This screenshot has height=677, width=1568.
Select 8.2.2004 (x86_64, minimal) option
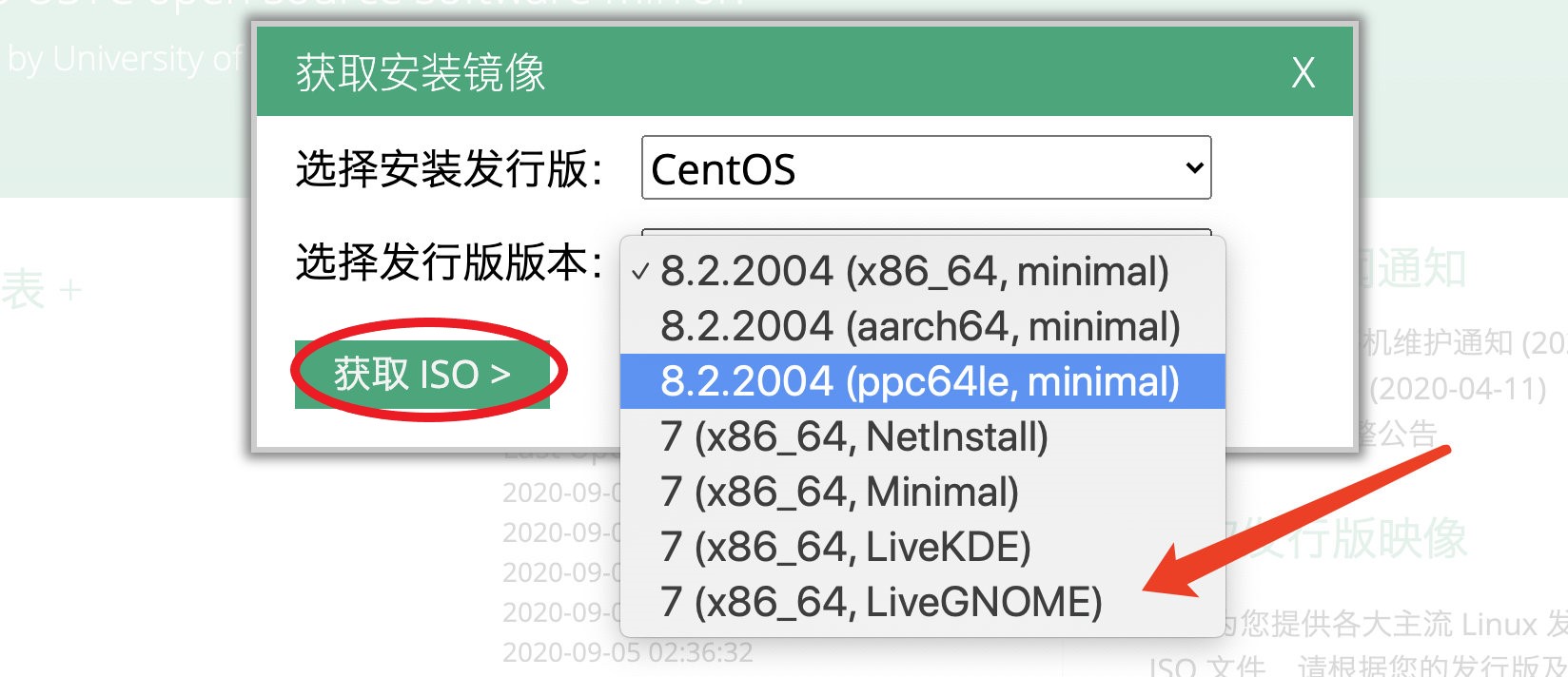coord(913,271)
